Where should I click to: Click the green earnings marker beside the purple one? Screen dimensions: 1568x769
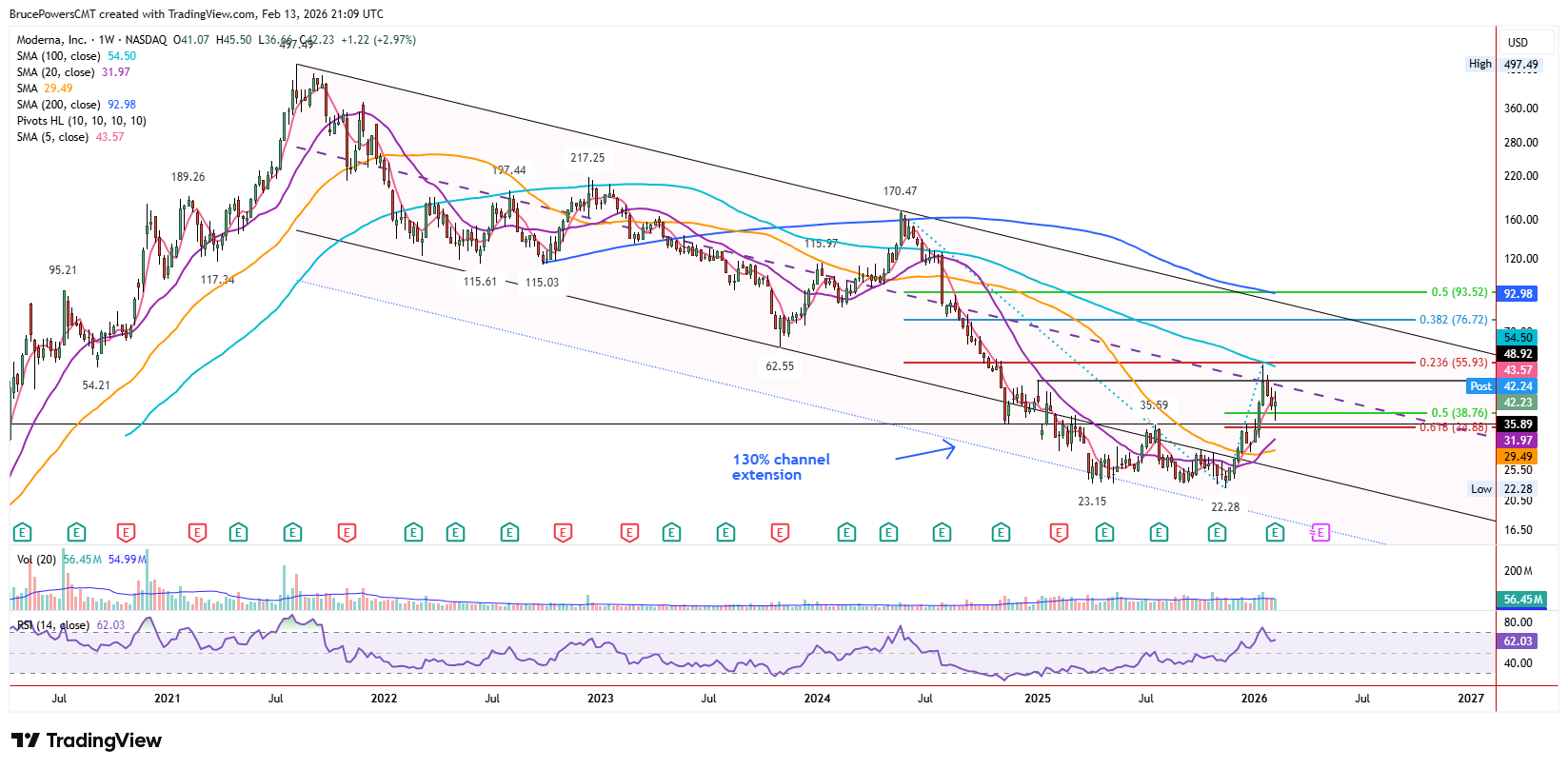pyautogui.click(x=1276, y=533)
